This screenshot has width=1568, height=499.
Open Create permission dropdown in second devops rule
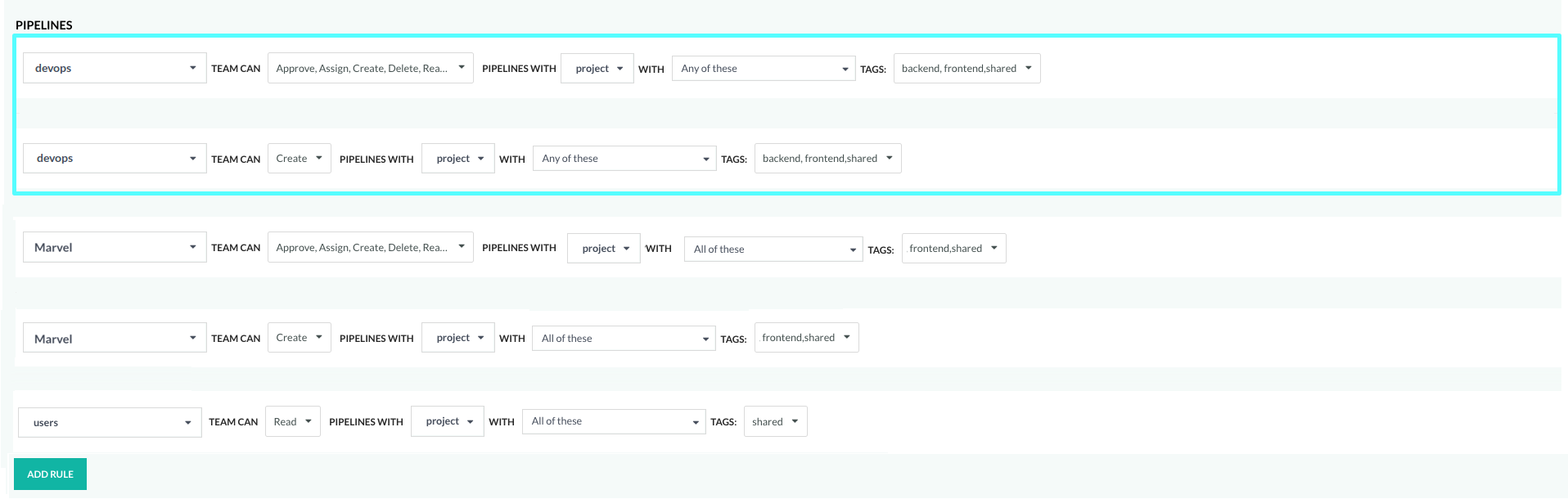point(299,159)
